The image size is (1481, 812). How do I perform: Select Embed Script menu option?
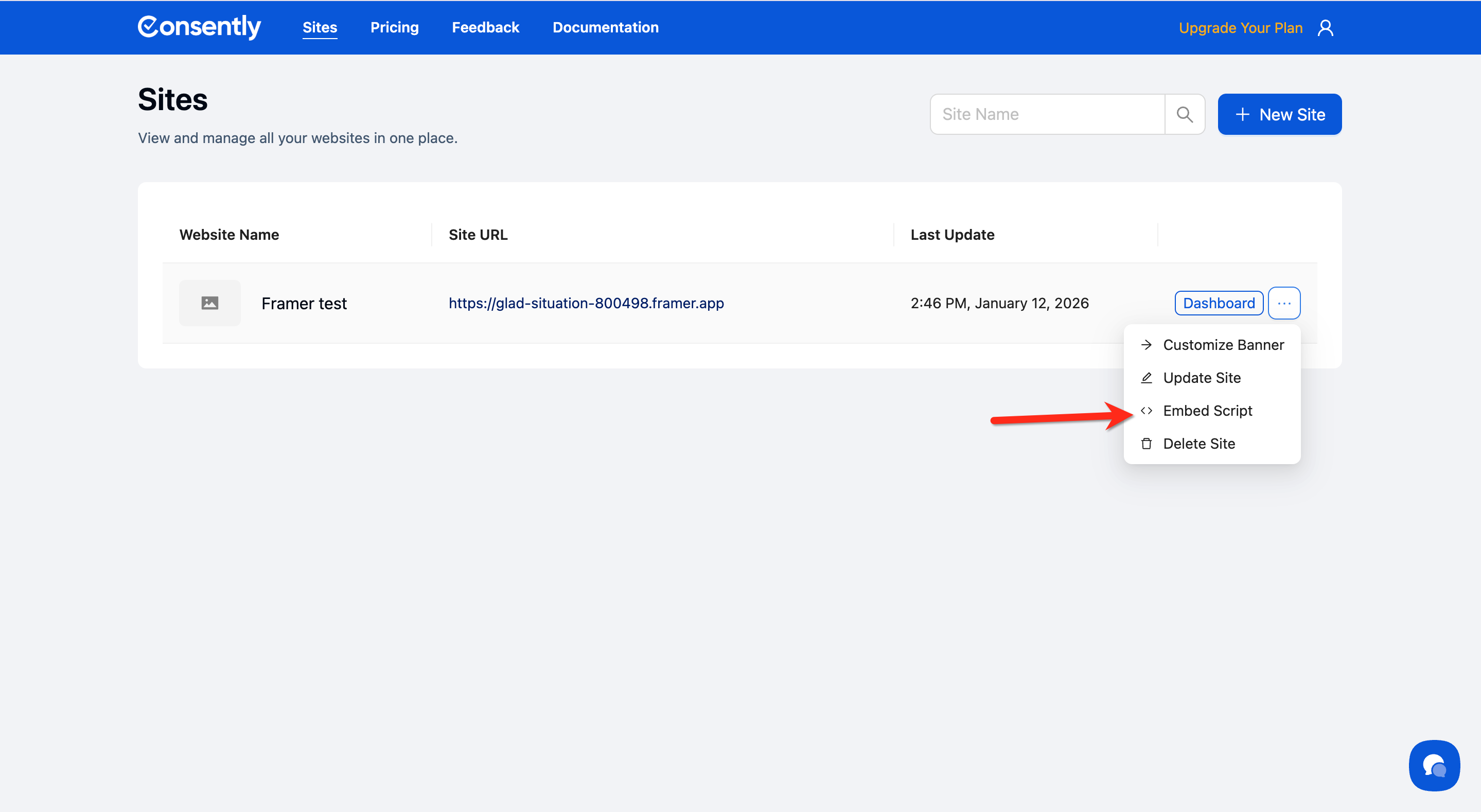tap(1207, 411)
